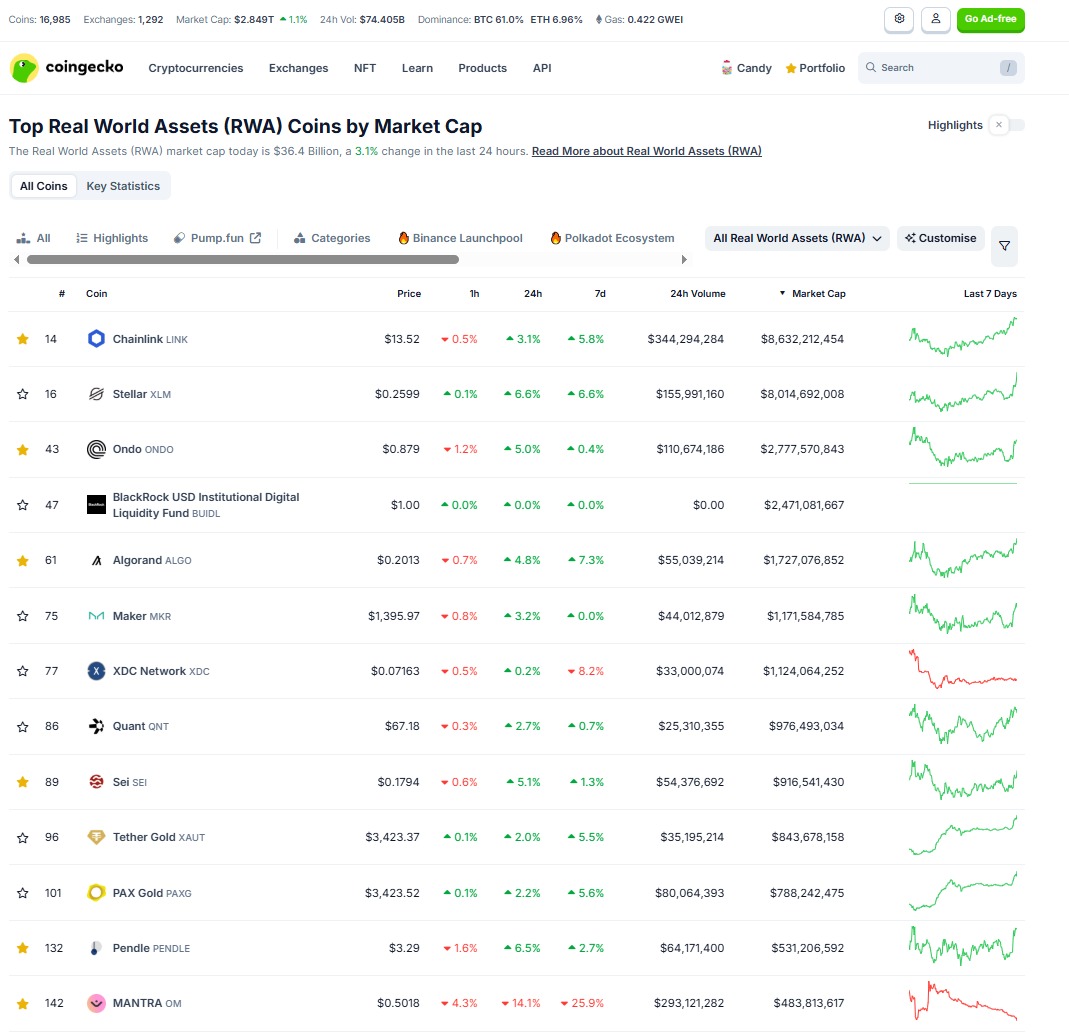The height and width of the screenshot is (1034, 1069).
Task: Click the Portfolio star icon
Action: pos(791,68)
